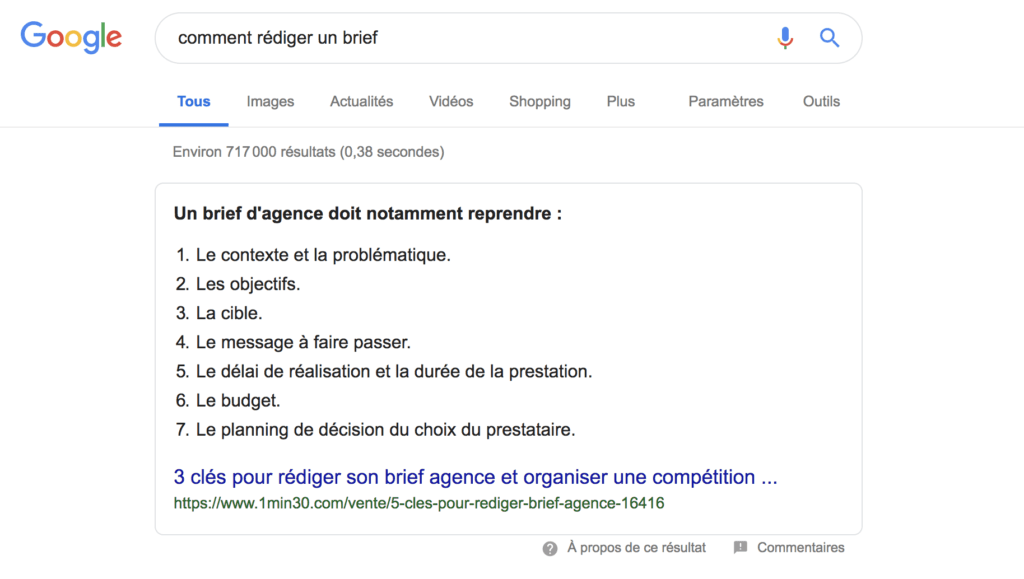Open the '3 clés pour rédiger son brief' link

pyautogui.click(x=475, y=477)
